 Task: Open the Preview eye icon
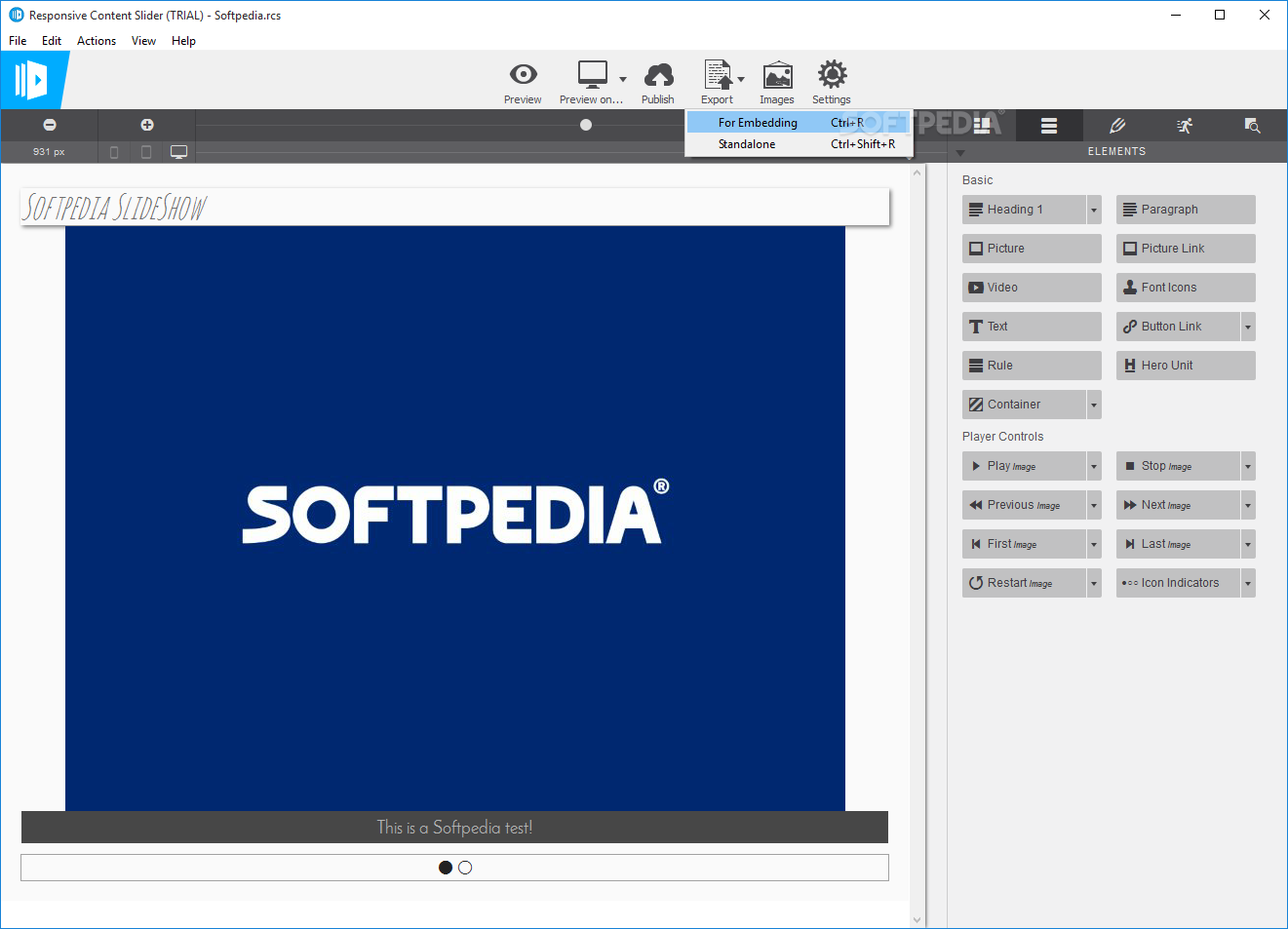pos(523,75)
